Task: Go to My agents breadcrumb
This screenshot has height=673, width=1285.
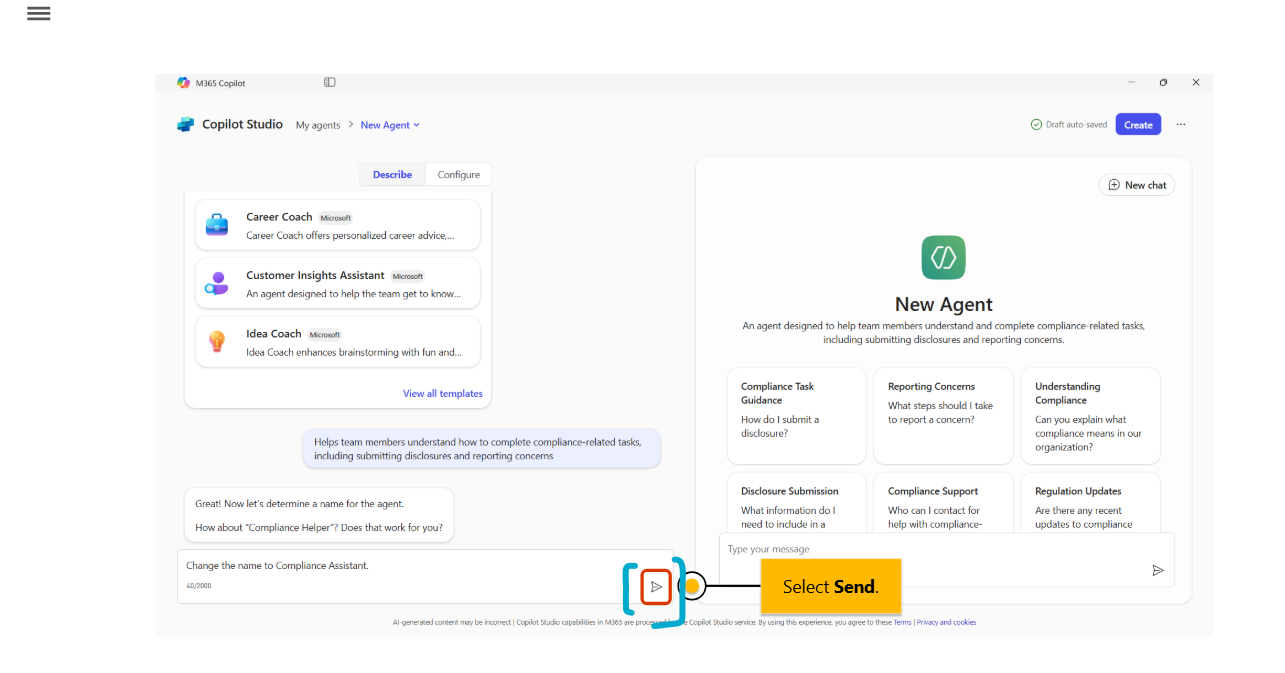Action: coord(318,125)
